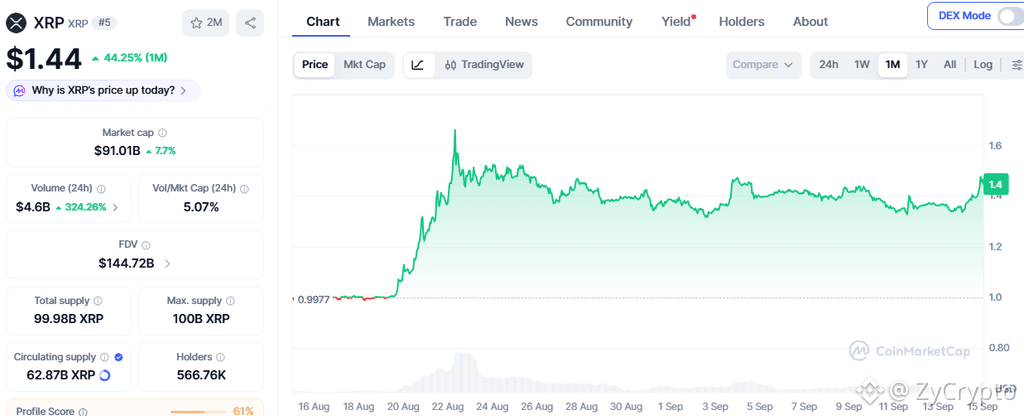Click the FDV info icon

pos(146,246)
